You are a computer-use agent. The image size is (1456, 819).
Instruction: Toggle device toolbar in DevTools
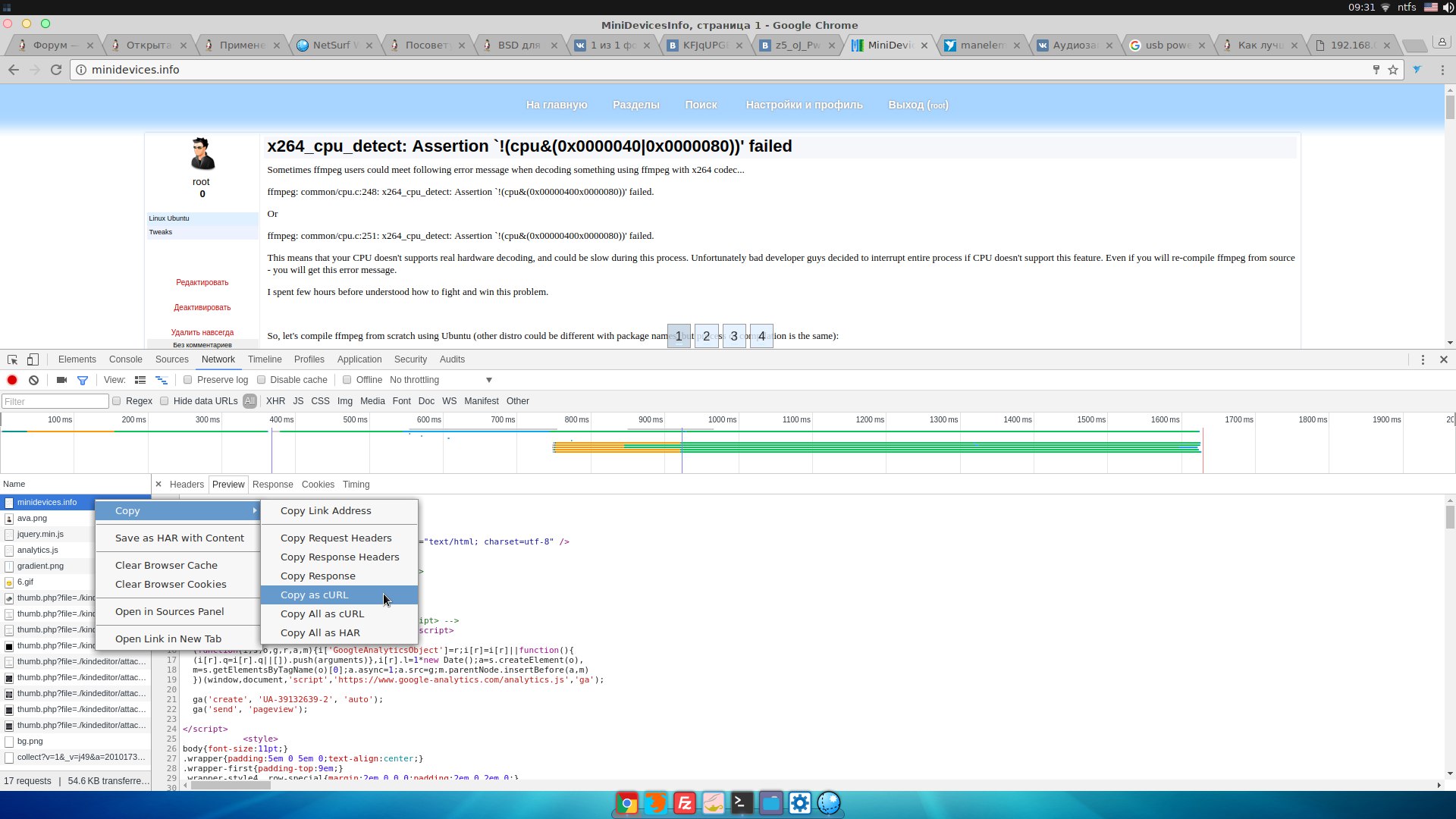pyautogui.click(x=33, y=359)
